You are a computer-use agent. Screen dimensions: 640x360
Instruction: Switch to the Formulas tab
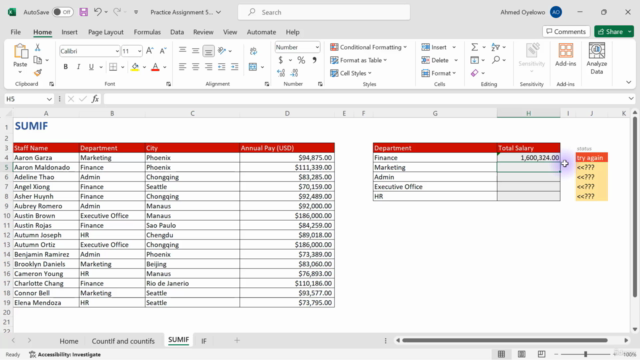click(147, 32)
